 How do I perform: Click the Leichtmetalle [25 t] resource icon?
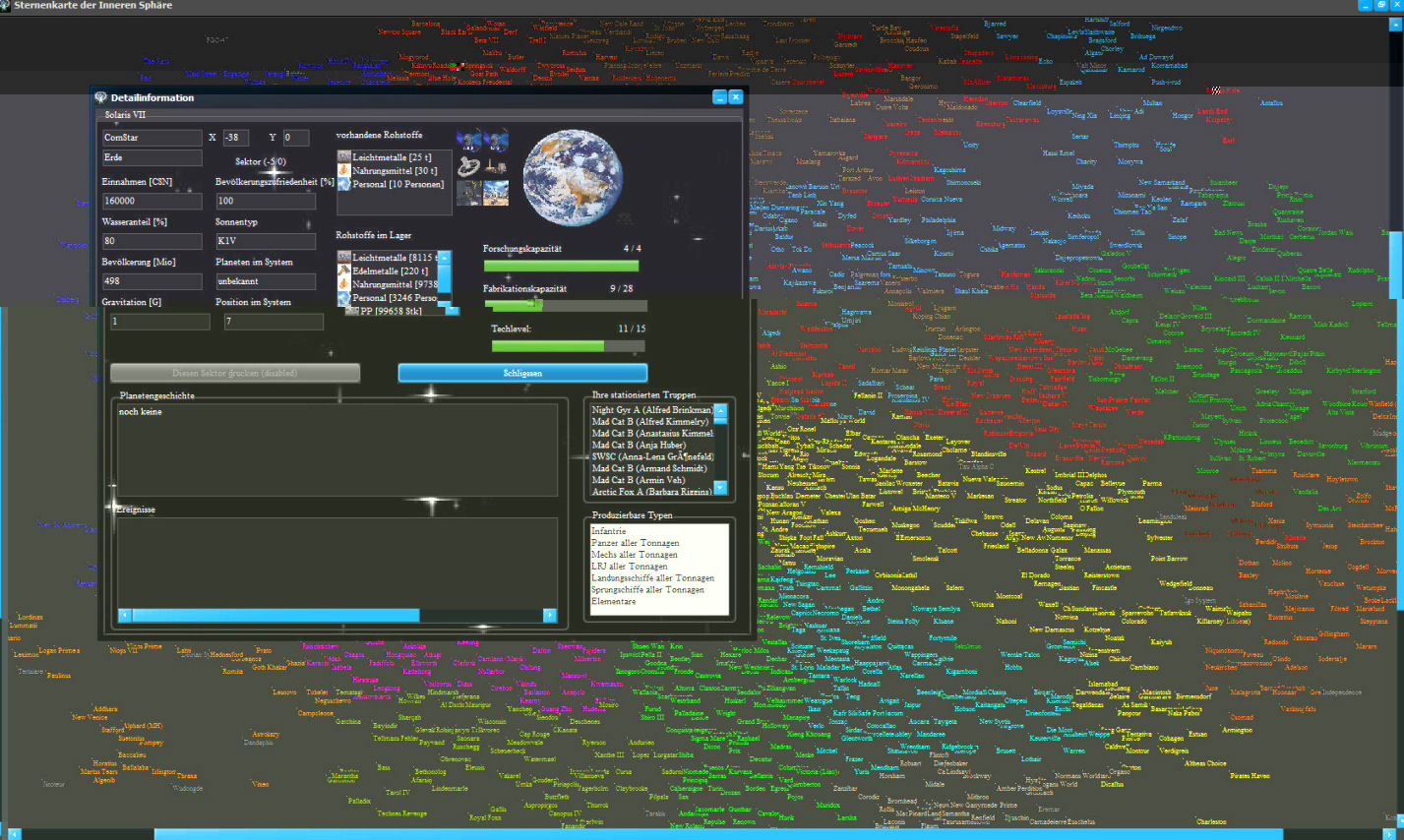click(344, 157)
